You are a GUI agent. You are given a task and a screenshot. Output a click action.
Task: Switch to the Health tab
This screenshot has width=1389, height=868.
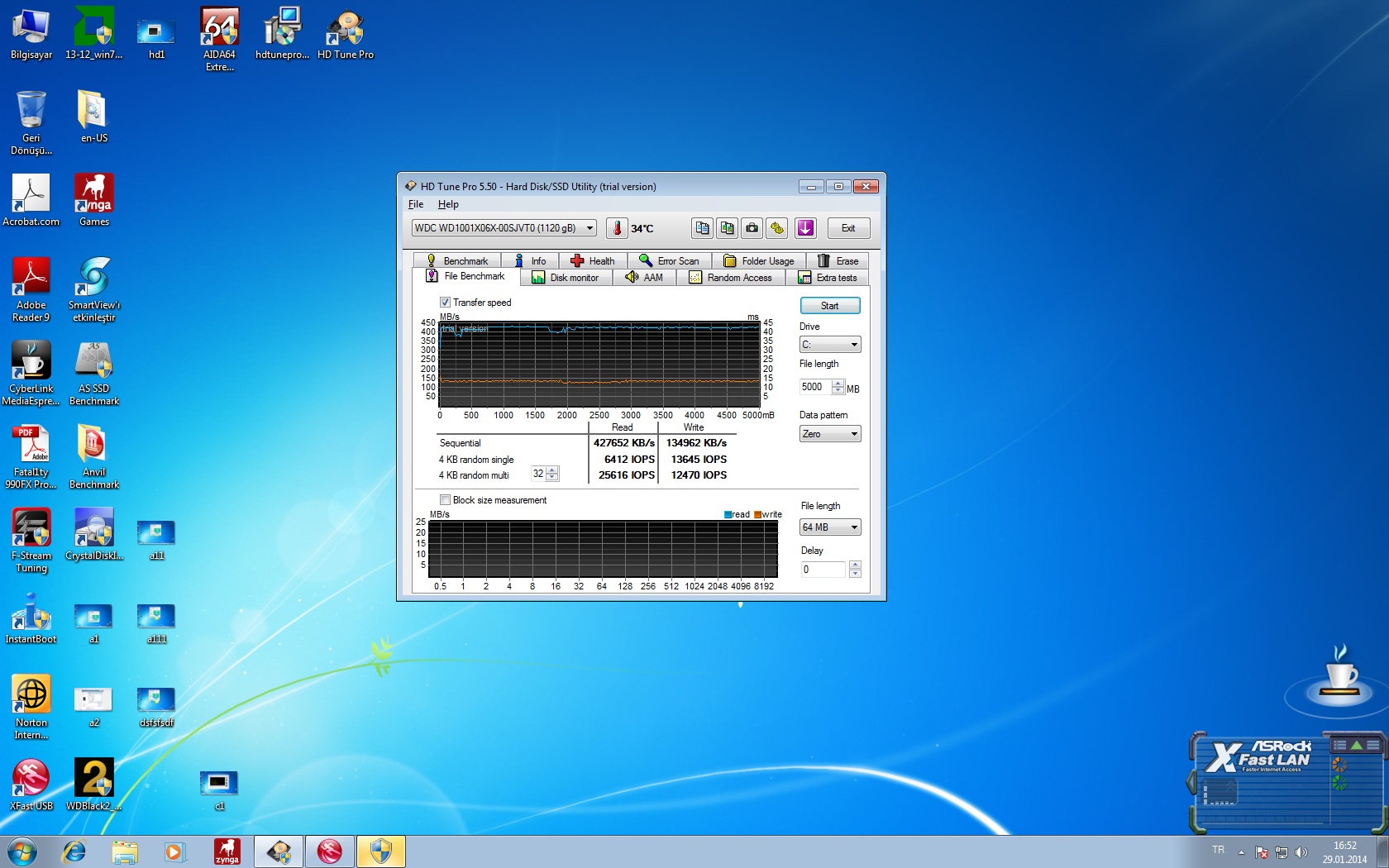(592, 261)
